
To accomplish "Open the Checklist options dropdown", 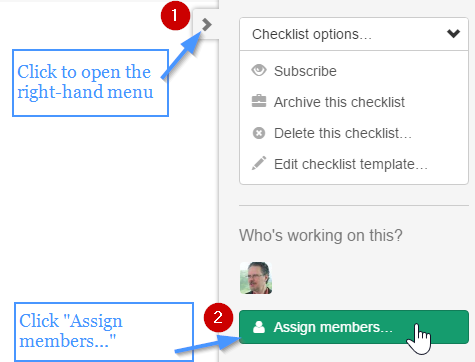I will 354,34.
